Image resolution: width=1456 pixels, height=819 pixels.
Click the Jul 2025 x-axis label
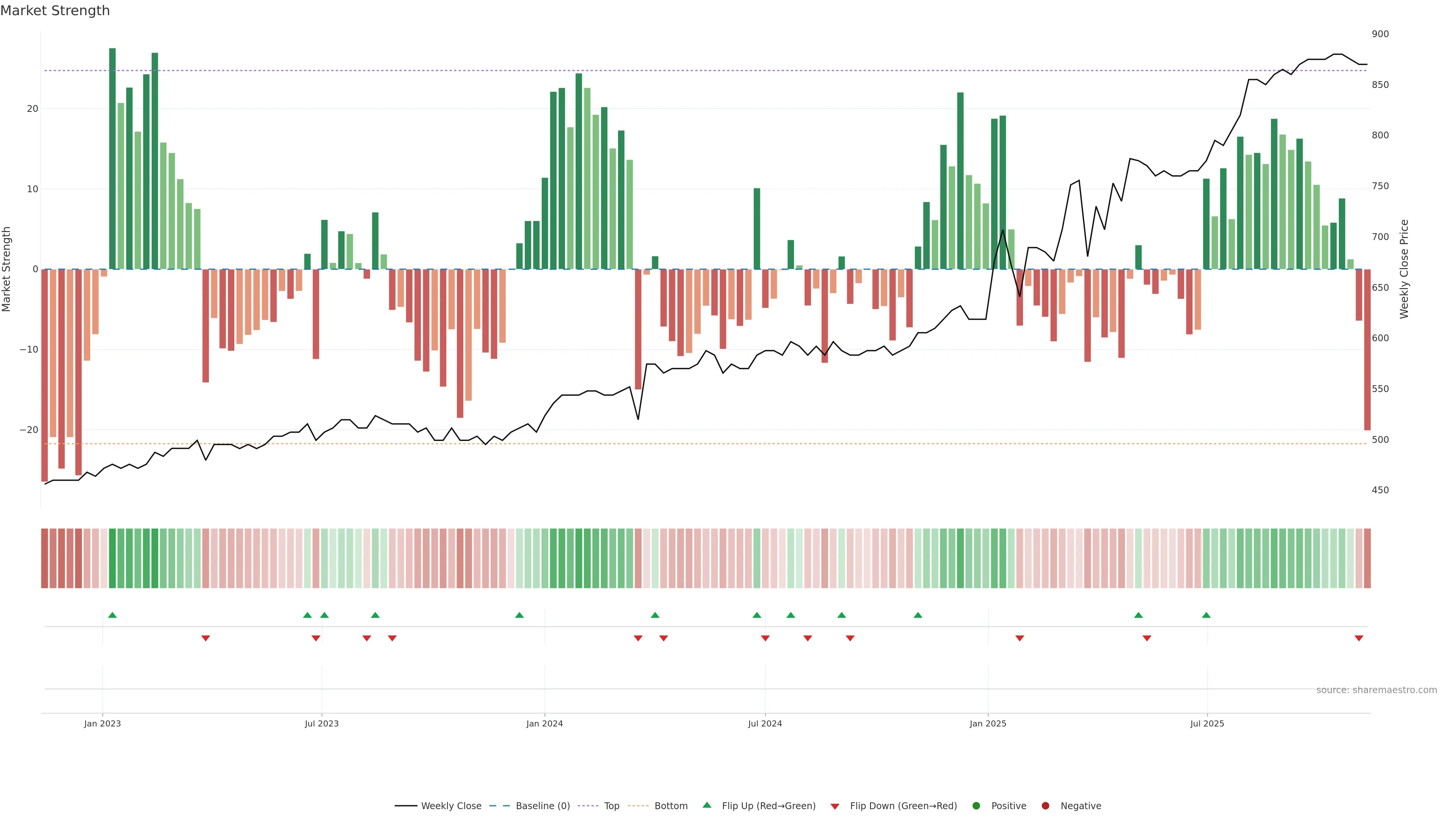point(1207,723)
